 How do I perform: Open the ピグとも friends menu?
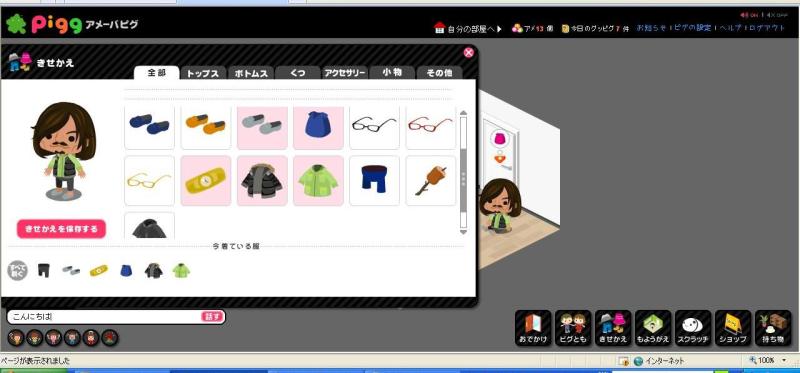[573, 328]
